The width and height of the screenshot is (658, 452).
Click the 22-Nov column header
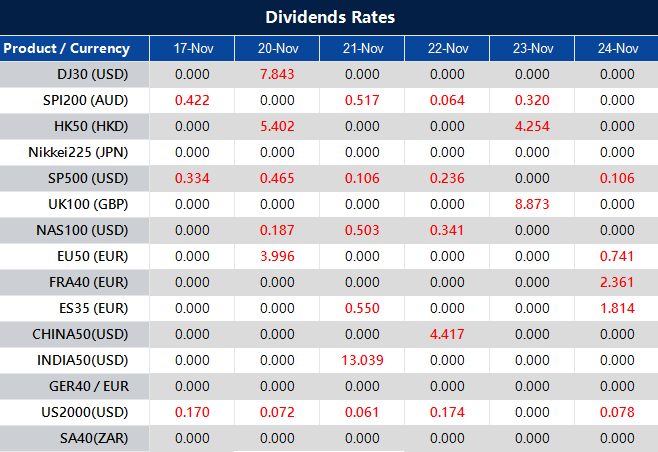447,48
